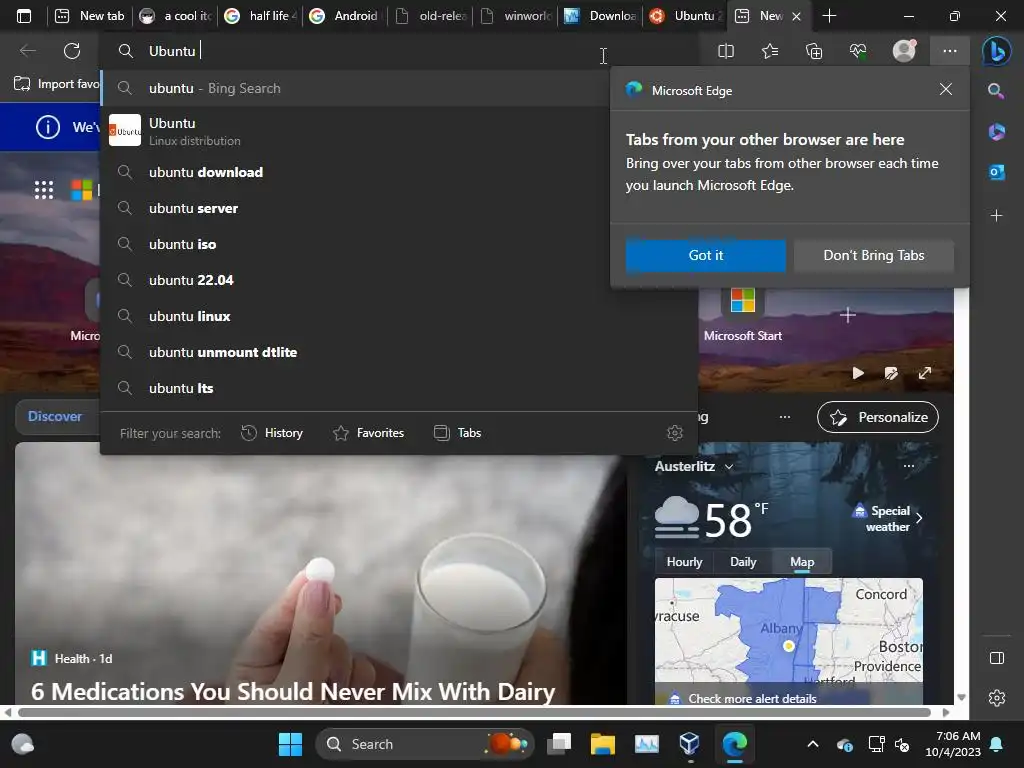Click the edit background icon
Viewport: 1024px width, 768px height.
891,373
